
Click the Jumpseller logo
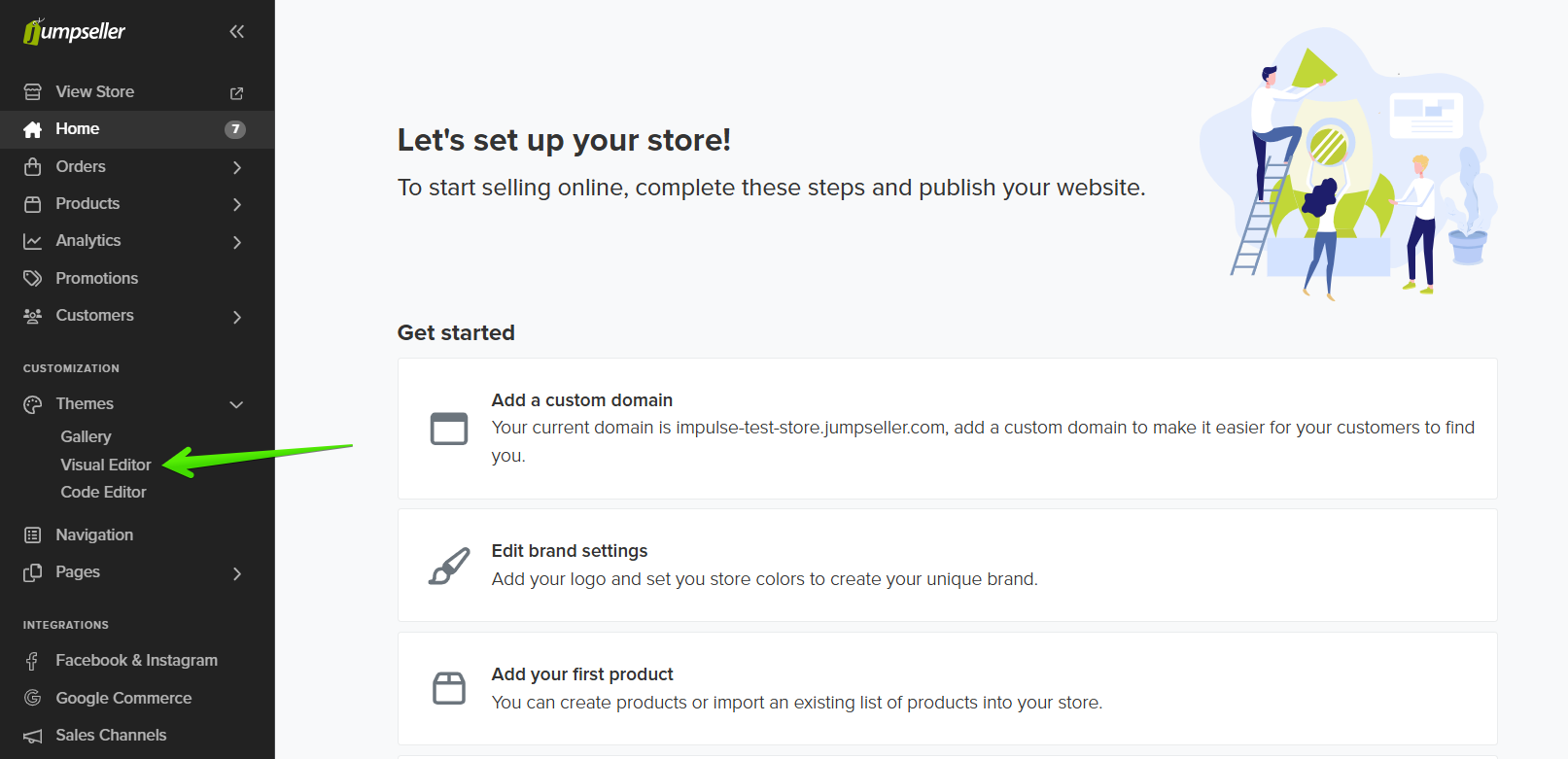tap(75, 32)
